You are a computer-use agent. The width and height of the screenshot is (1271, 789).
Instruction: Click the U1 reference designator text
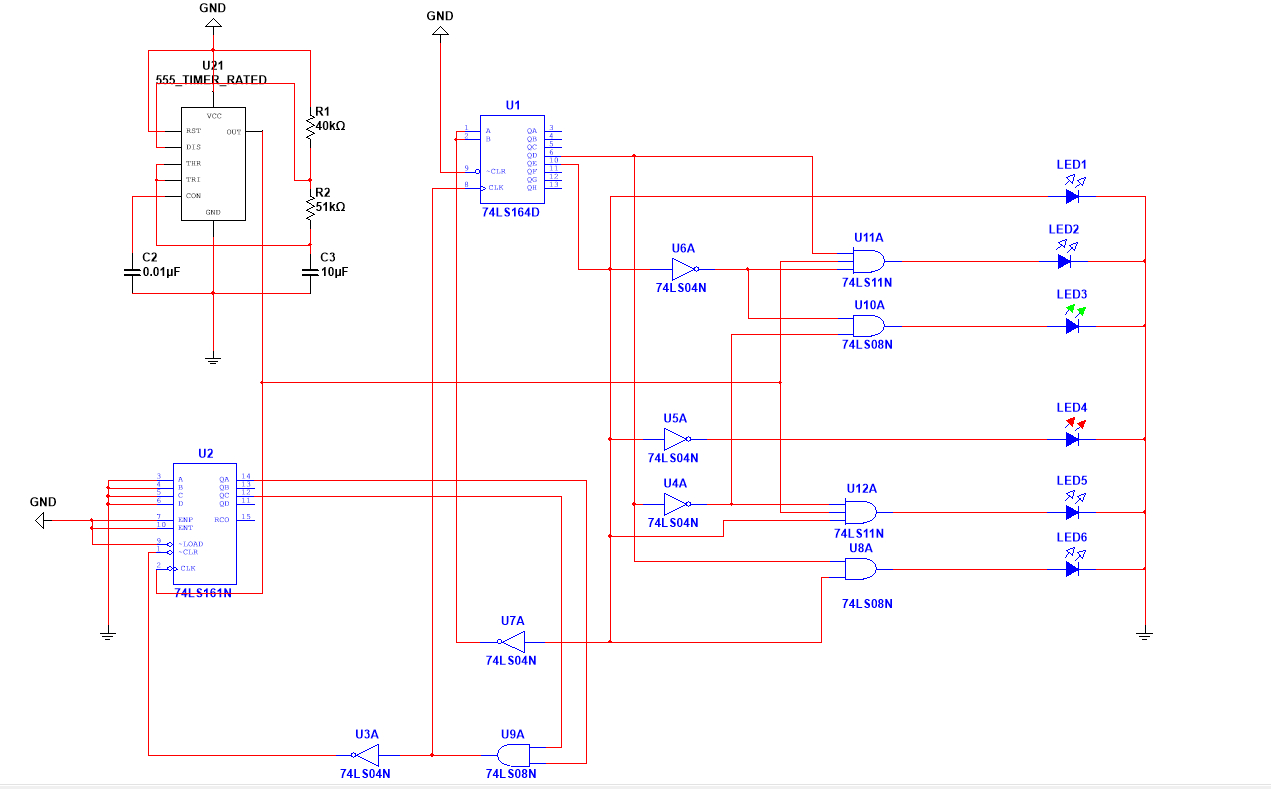pos(513,105)
